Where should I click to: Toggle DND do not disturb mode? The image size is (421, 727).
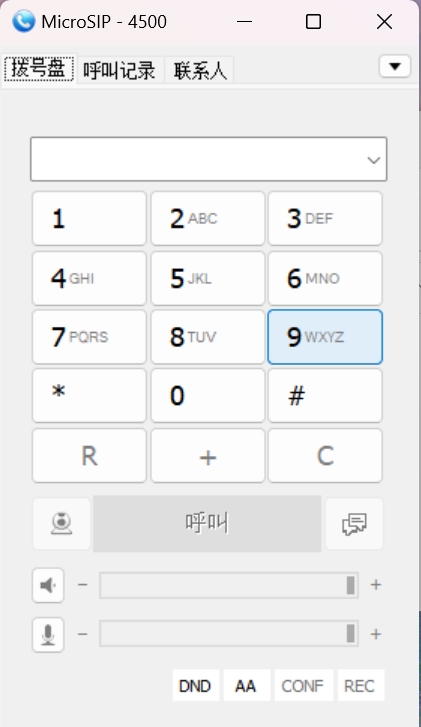tap(195, 686)
